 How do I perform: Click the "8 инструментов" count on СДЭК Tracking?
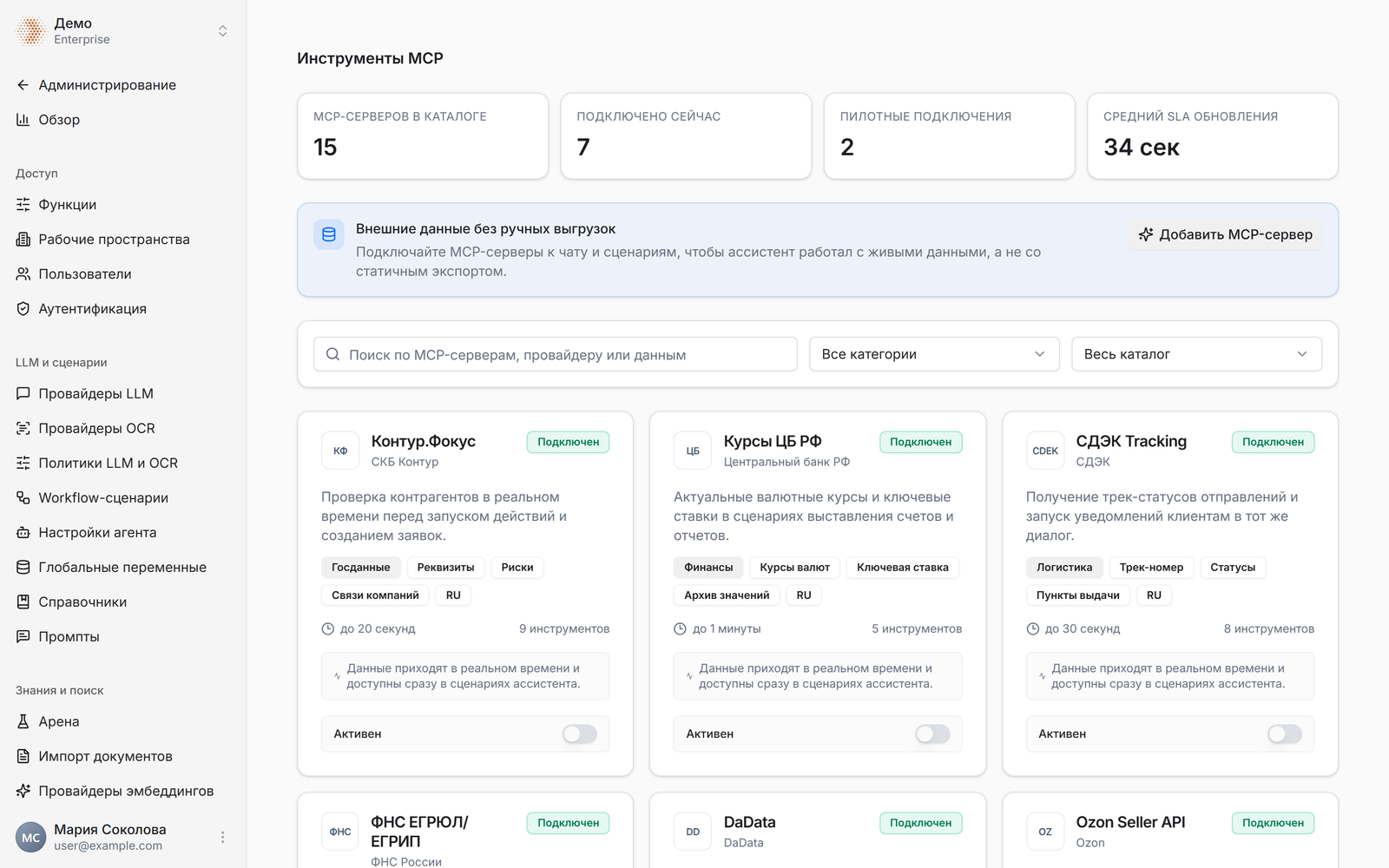[1269, 628]
